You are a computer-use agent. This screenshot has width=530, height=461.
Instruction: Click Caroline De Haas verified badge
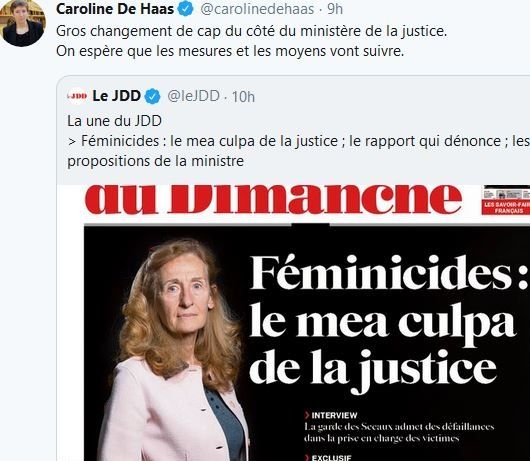tap(186, 9)
